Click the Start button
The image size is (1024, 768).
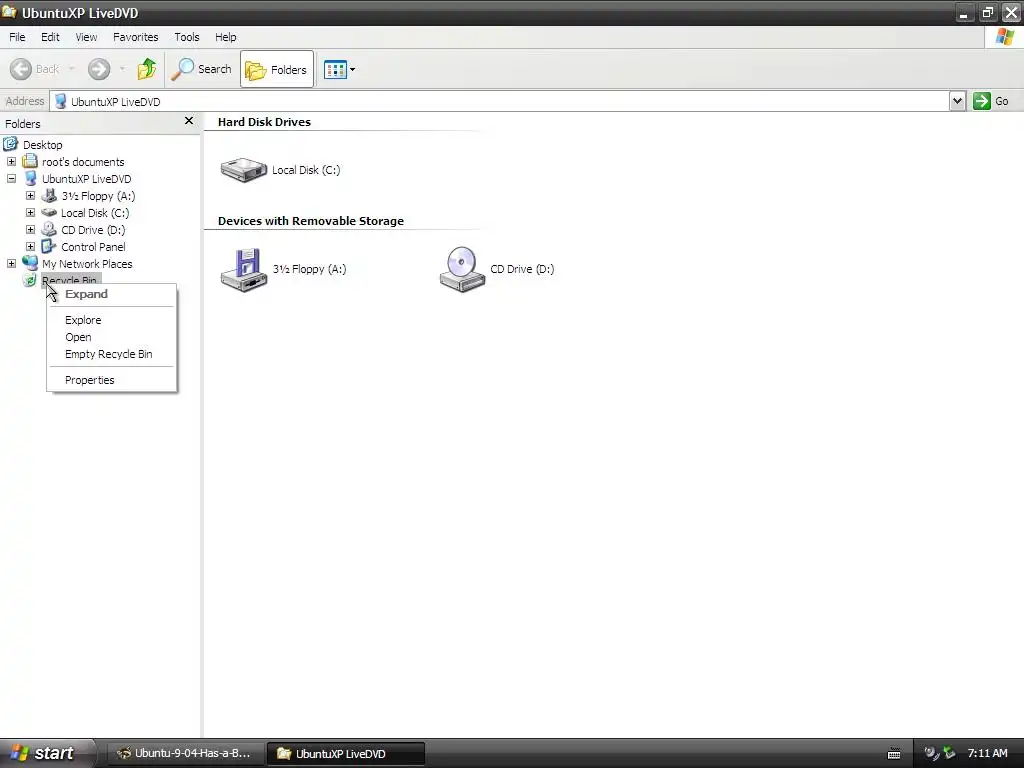47,753
